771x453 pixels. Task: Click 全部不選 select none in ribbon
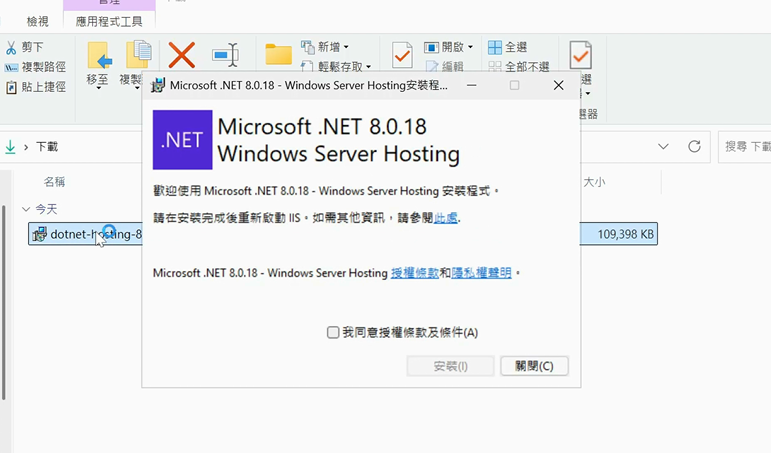pos(519,66)
